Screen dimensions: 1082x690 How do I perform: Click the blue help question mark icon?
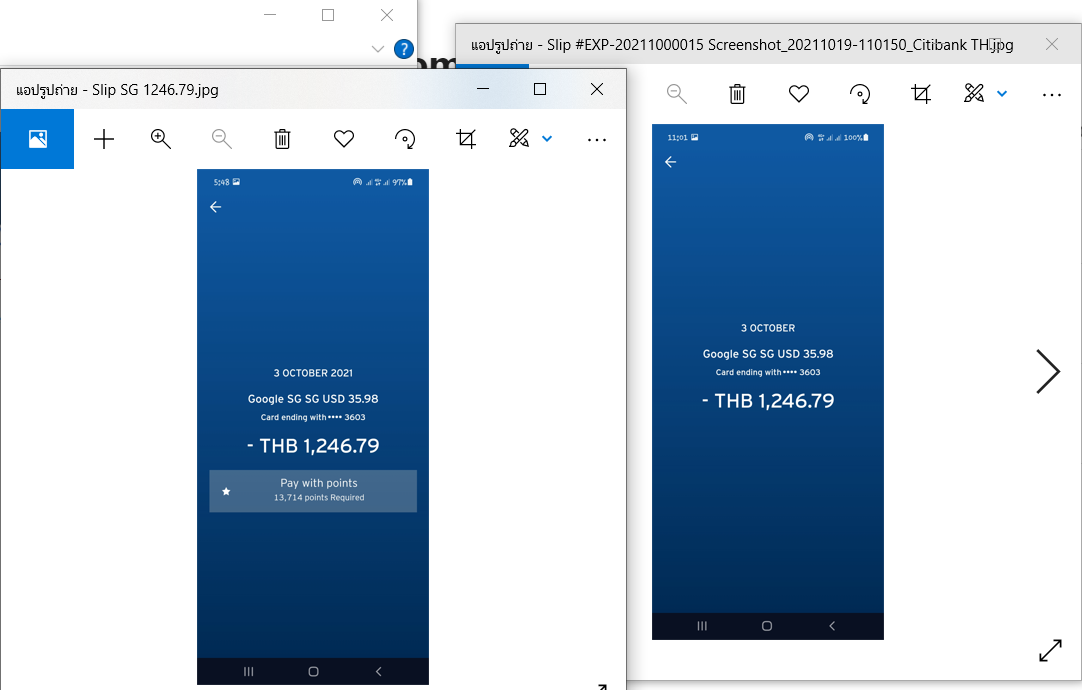[404, 49]
